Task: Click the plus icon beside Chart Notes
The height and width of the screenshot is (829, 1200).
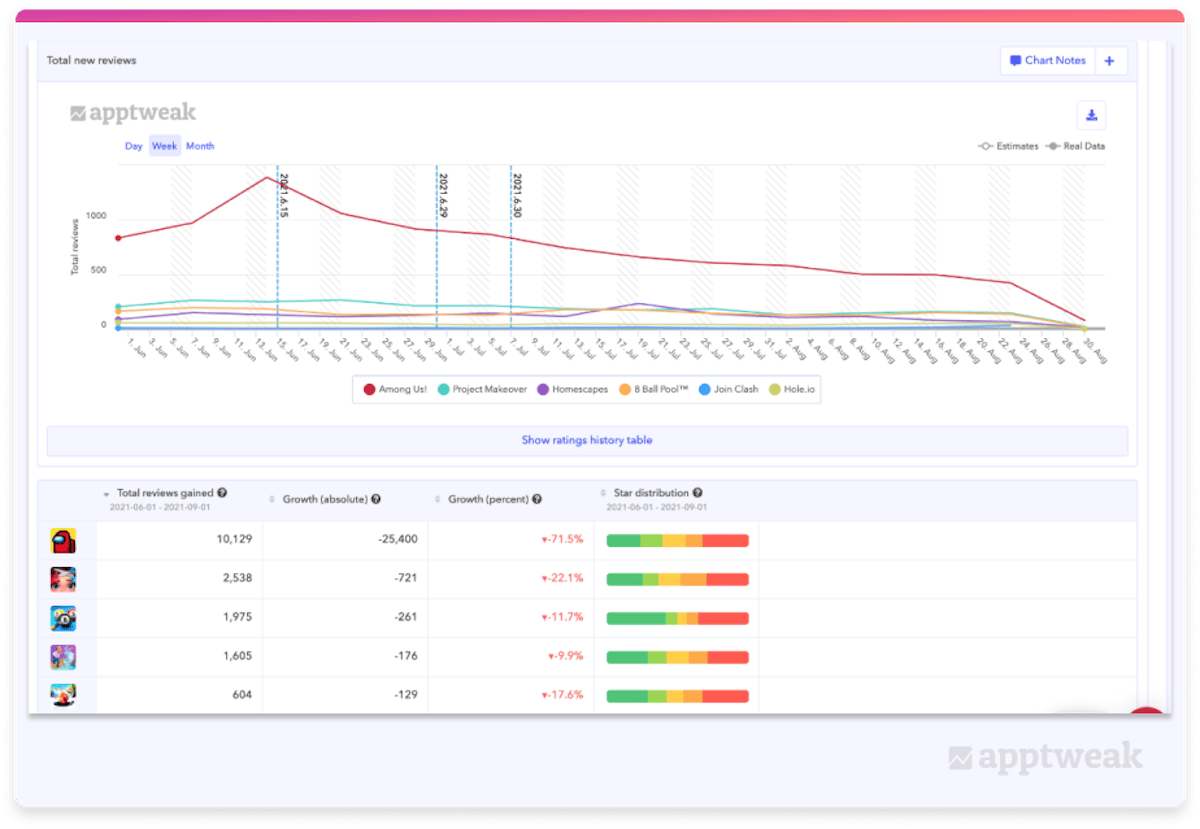Action: [x=1110, y=61]
